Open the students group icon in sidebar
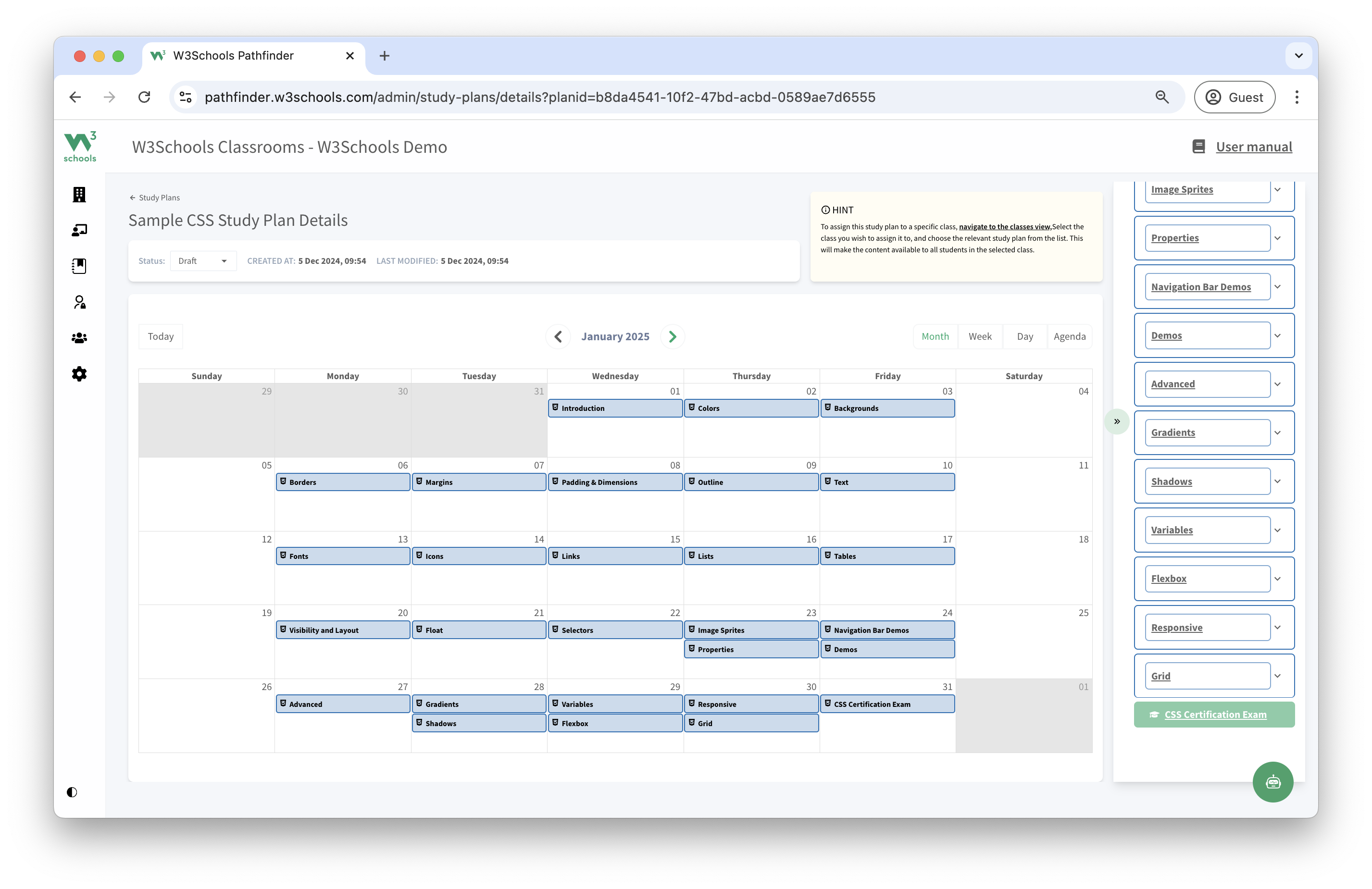 coord(79,338)
